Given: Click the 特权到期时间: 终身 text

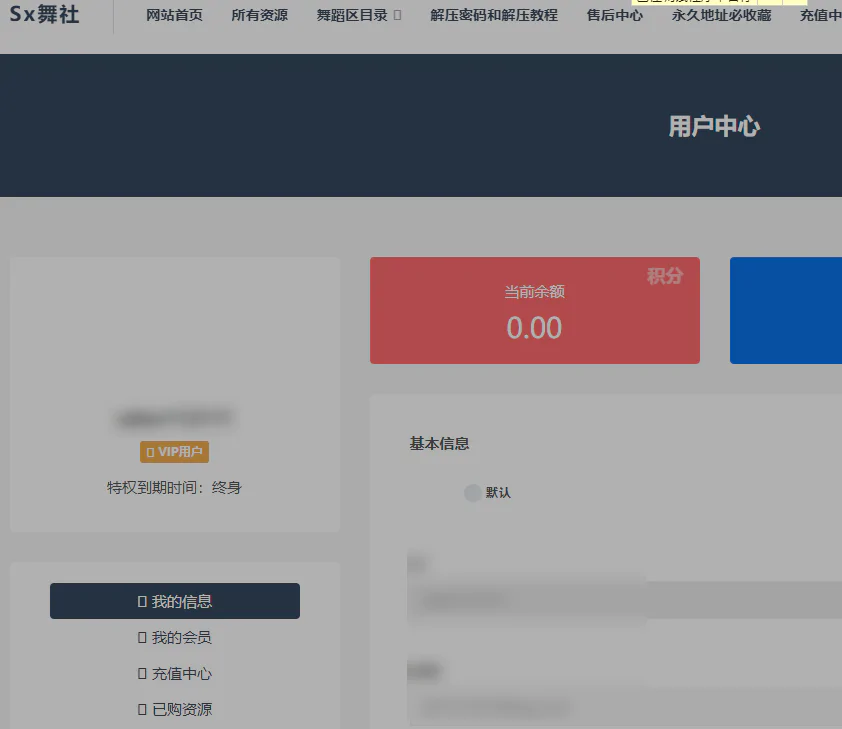Looking at the screenshot, I should (x=175, y=487).
